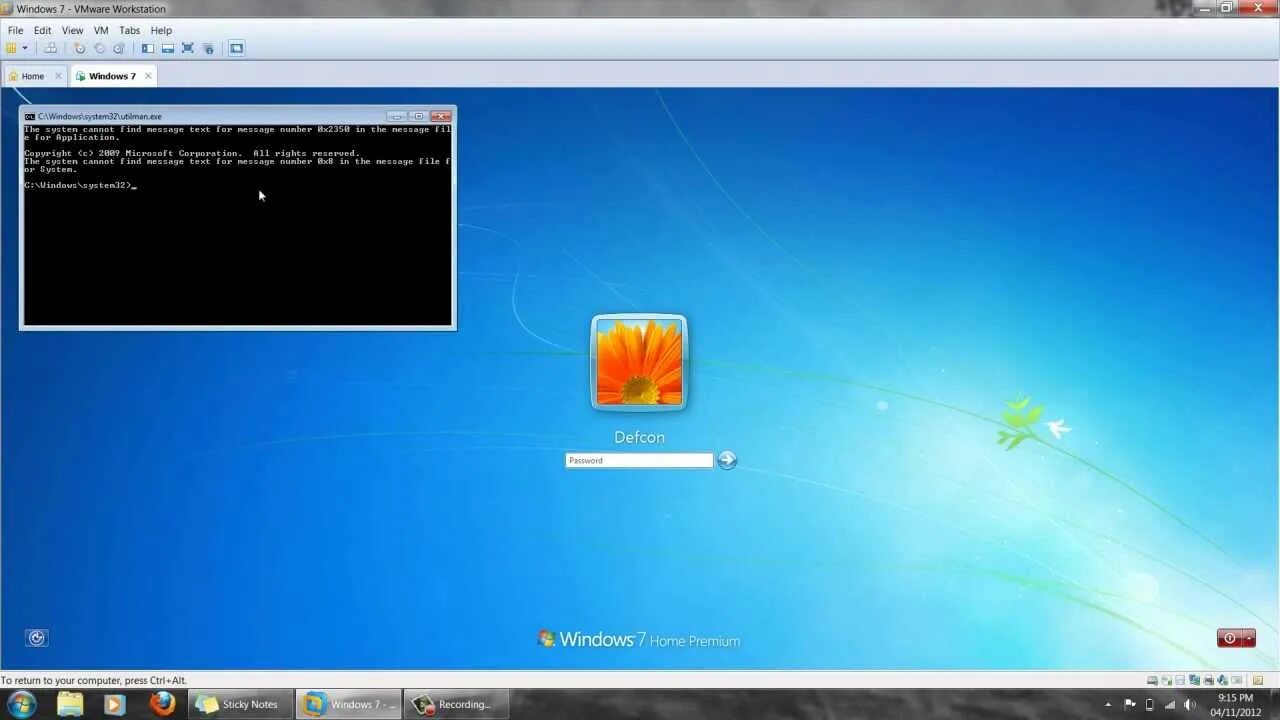
Task: Open the File menu
Action: pos(15,30)
